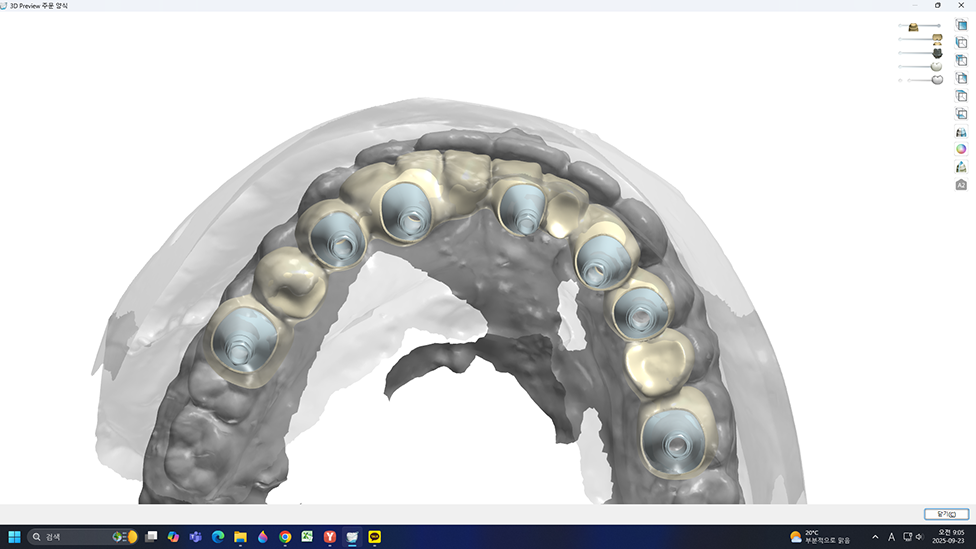Minimize the 3D Preview window
This screenshot has width=976, height=549.
pyautogui.click(x=915, y=5)
